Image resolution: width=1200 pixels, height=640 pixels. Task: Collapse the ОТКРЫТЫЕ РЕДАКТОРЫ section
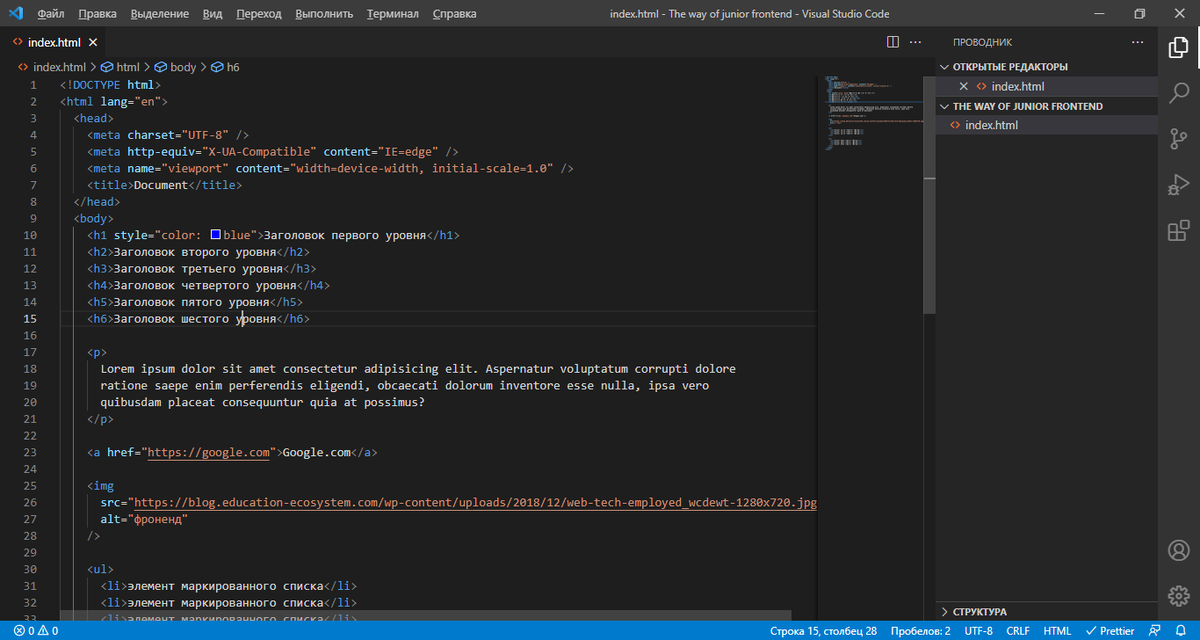pos(1046,66)
